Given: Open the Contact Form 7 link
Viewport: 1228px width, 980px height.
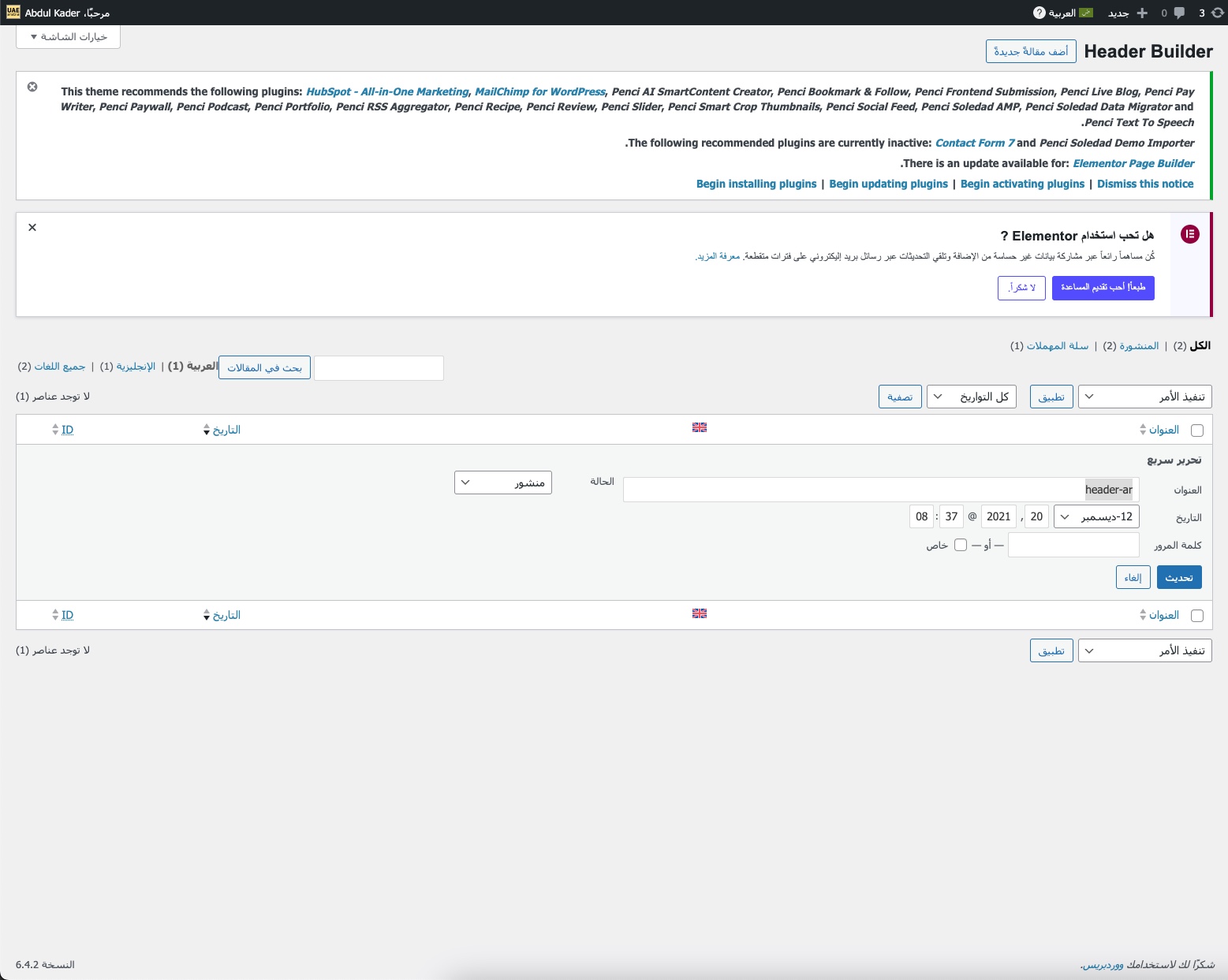Looking at the screenshot, I should 975,143.
